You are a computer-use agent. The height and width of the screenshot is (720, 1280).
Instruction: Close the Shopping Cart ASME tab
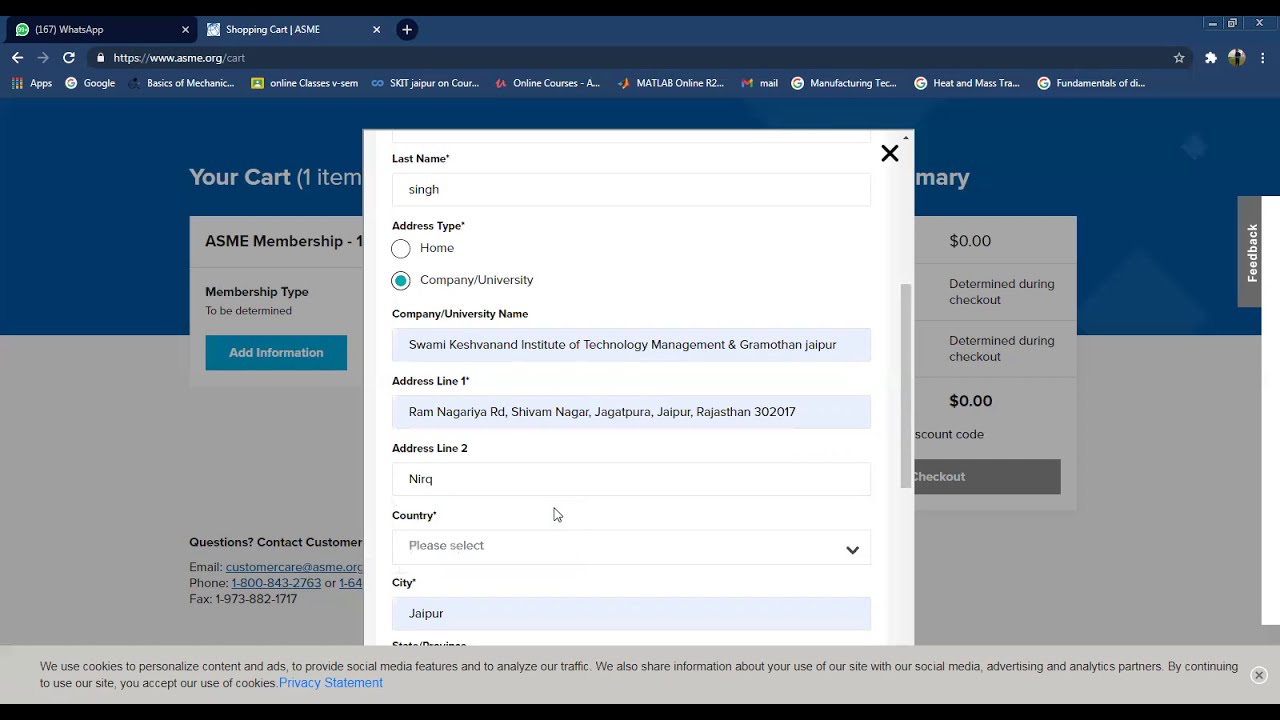(x=376, y=30)
